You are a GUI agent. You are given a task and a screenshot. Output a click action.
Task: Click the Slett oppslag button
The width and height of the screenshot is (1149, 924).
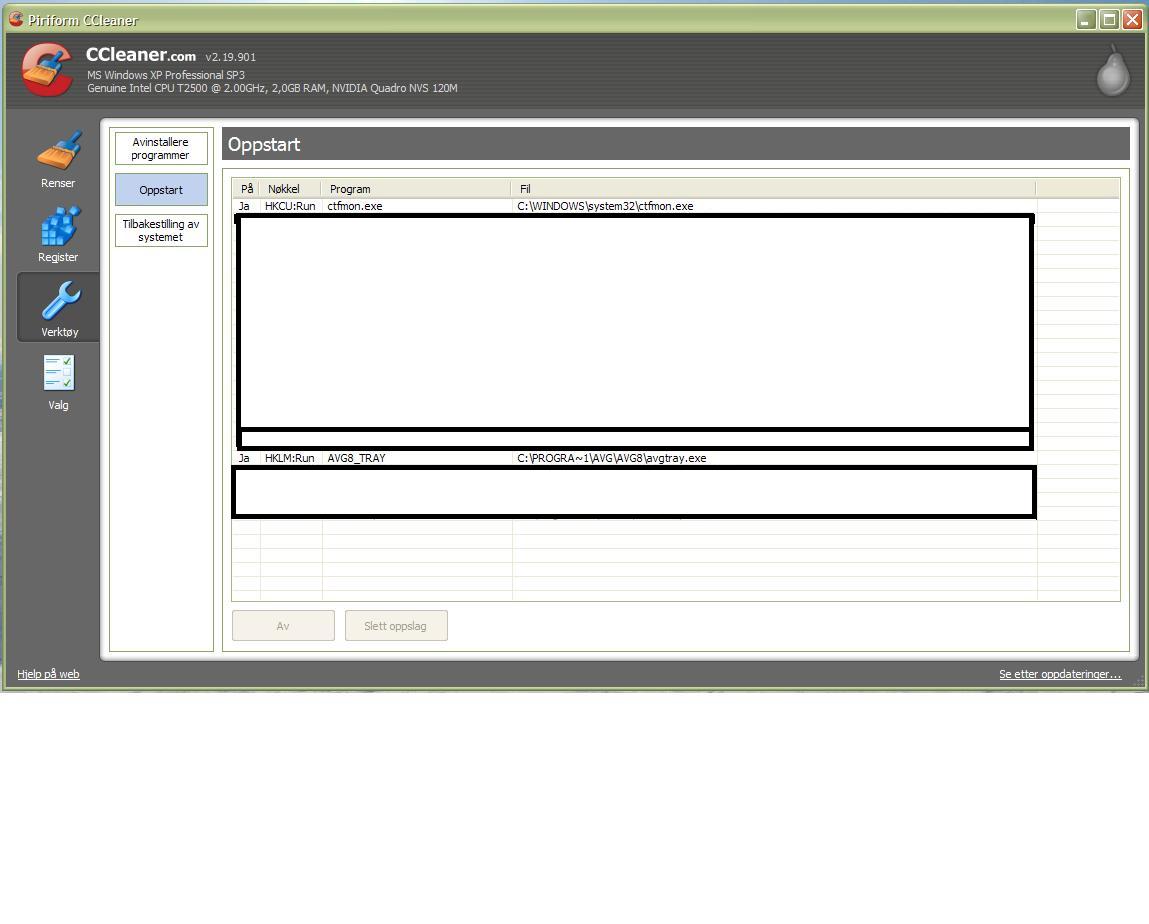coord(396,626)
